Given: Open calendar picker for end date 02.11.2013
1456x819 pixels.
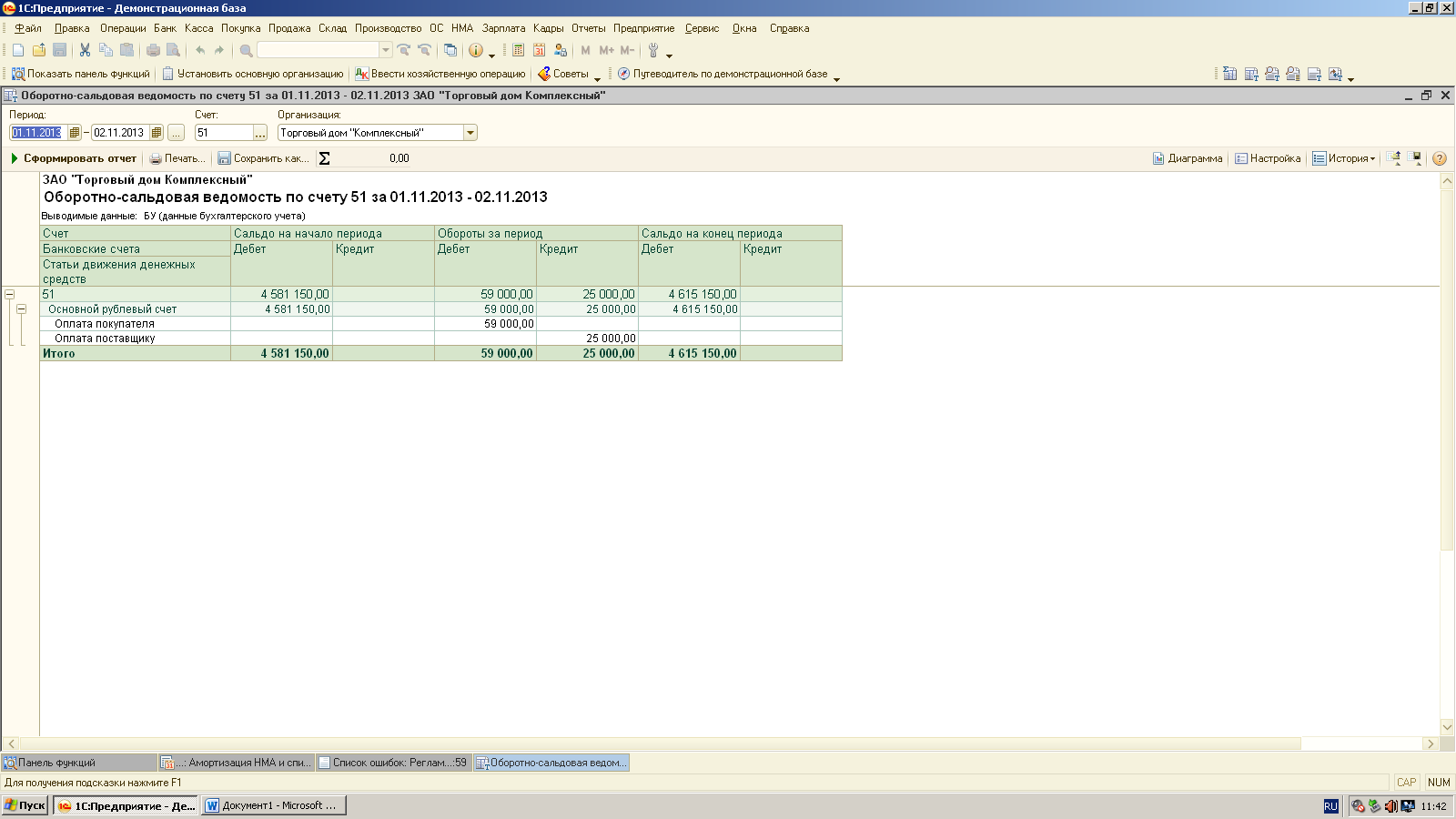Looking at the screenshot, I should pos(157,133).
